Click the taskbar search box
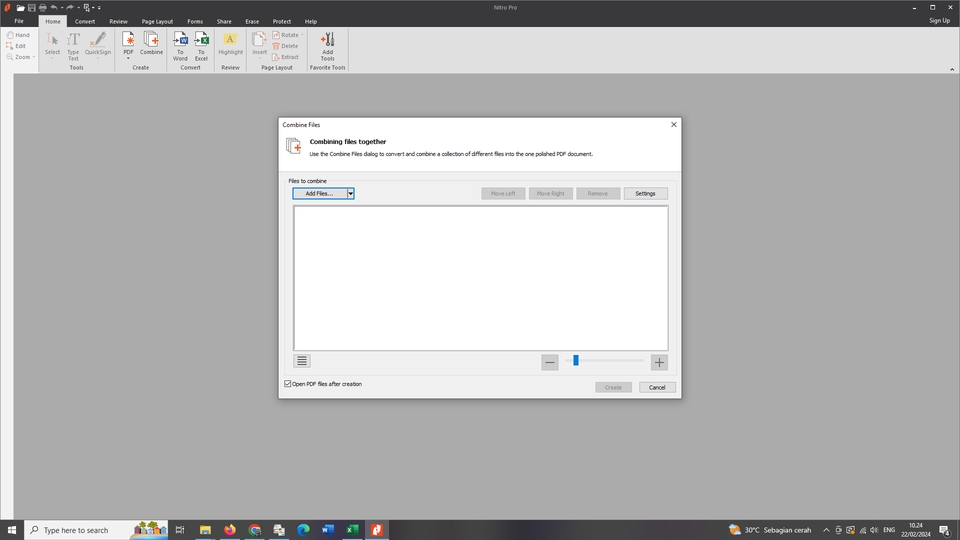 coord(96,530)
